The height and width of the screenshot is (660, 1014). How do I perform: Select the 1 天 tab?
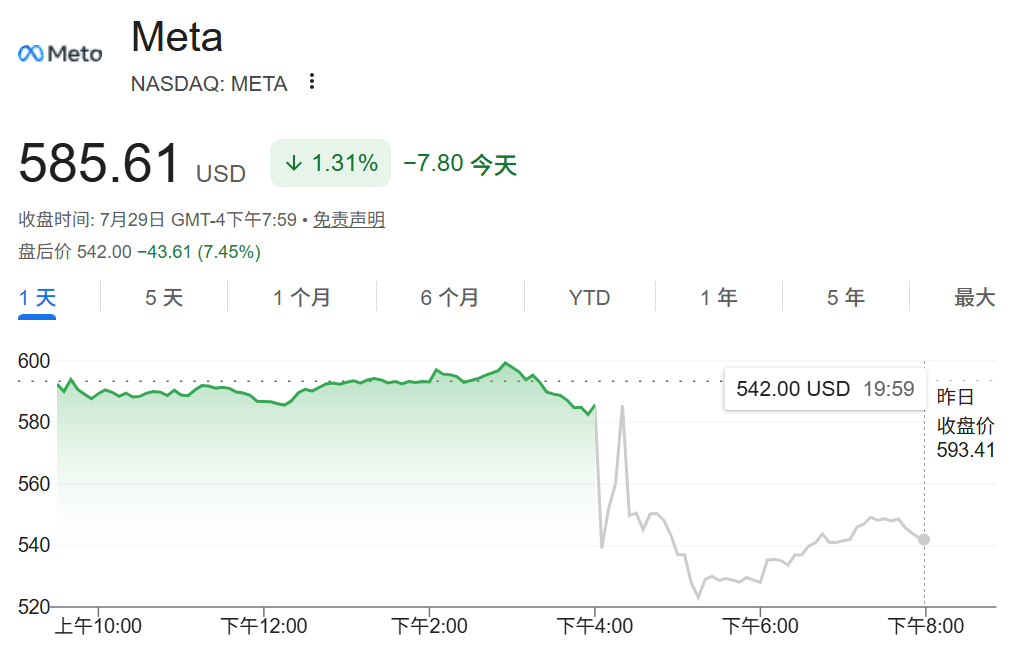pos(37,298)
